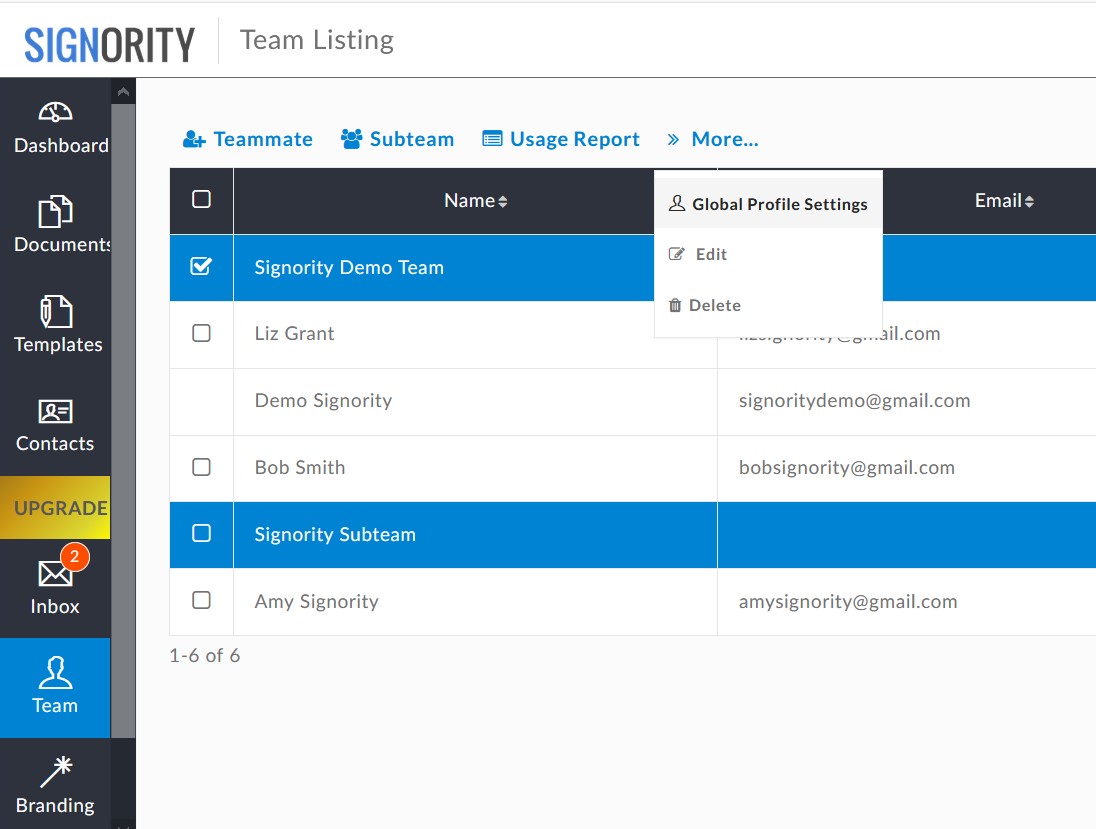The width and height of the screenshot is (1096, 829).
Task: Click the amysignority@gmail.com email cell
Action: coord(848,601)
